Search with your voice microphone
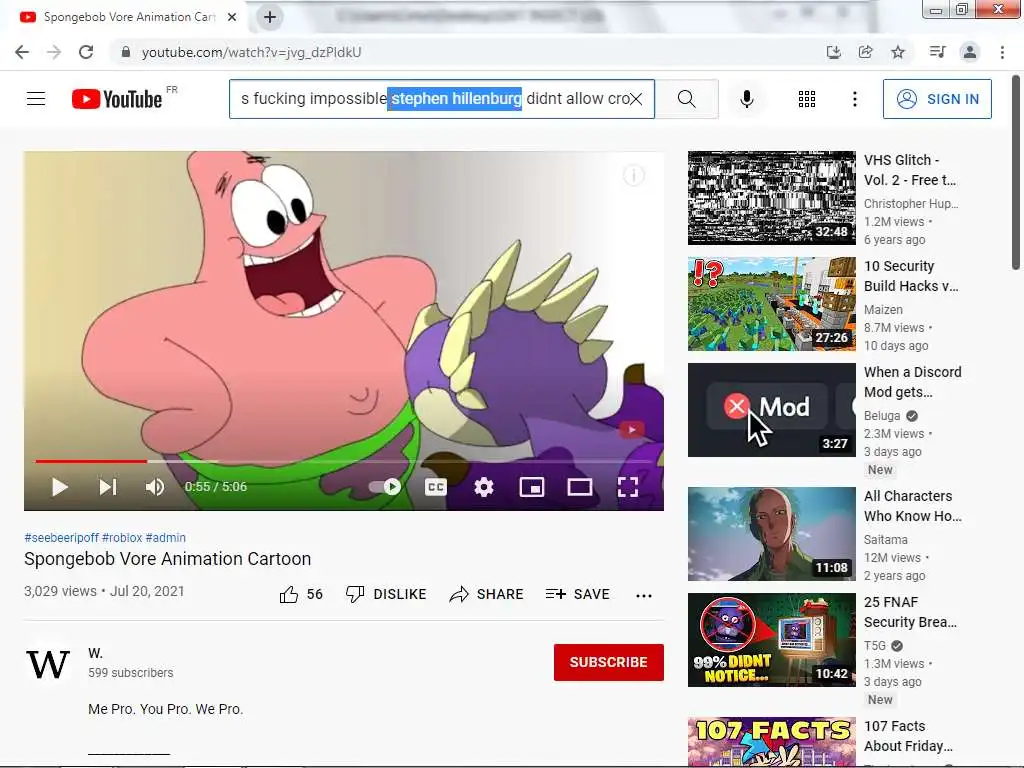 pyautogui.click(x=747, y=99)
